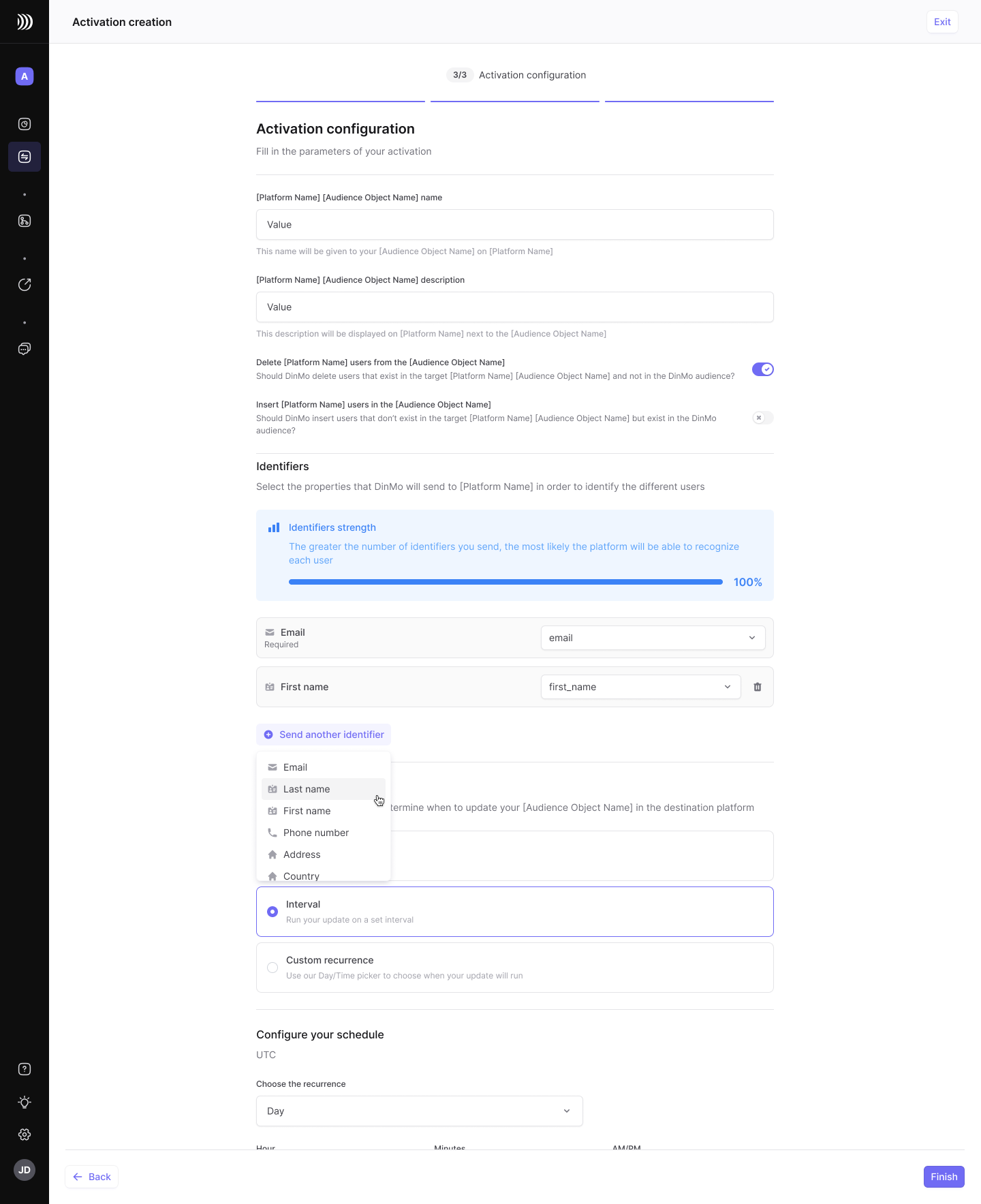Open the workspace 'A' avatar in sidebar

click(x=25, y=76)
